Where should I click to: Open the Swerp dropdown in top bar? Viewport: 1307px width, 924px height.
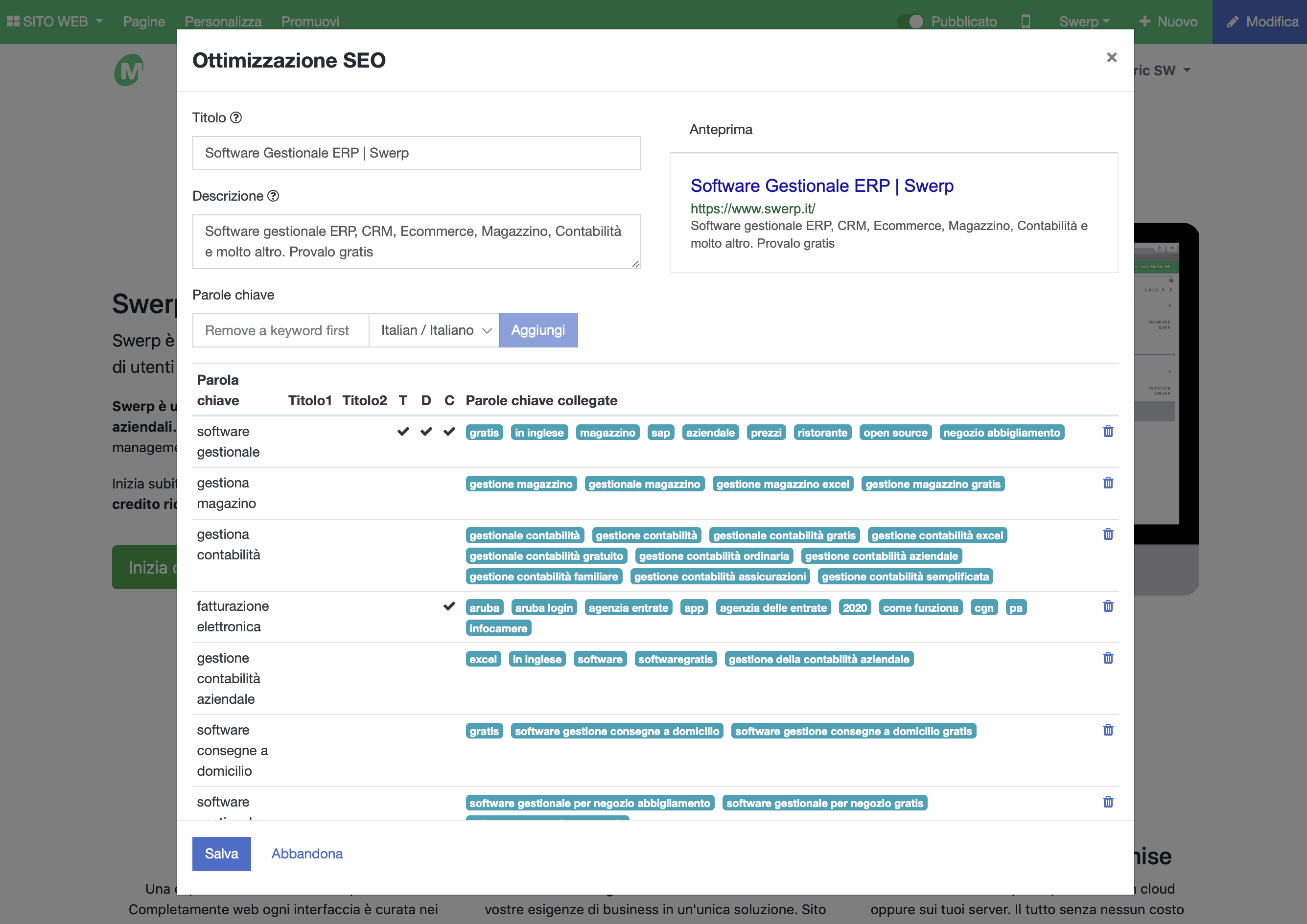(x=1084, y=22)
